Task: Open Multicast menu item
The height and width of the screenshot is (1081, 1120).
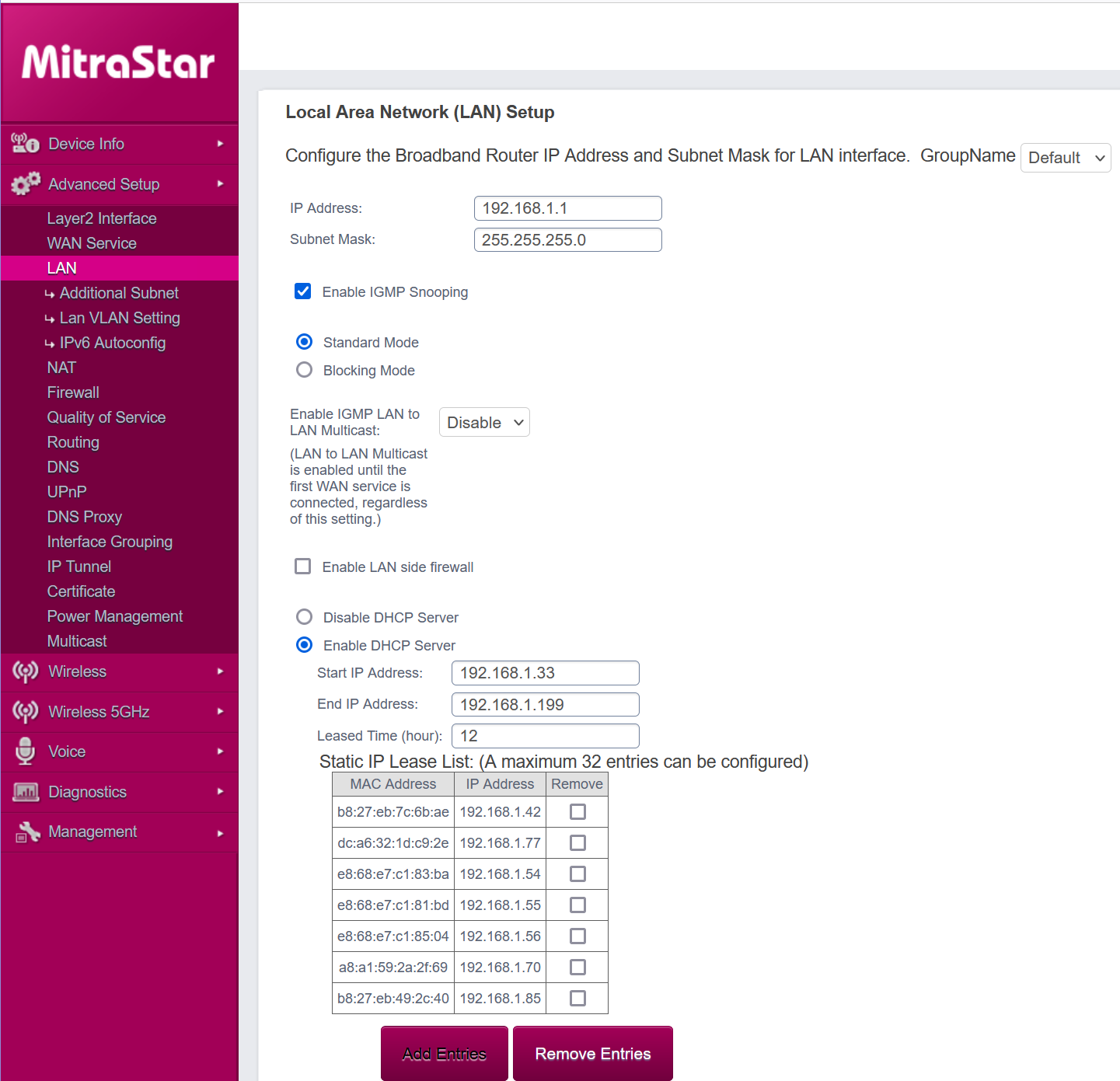Action: [77, 641]
